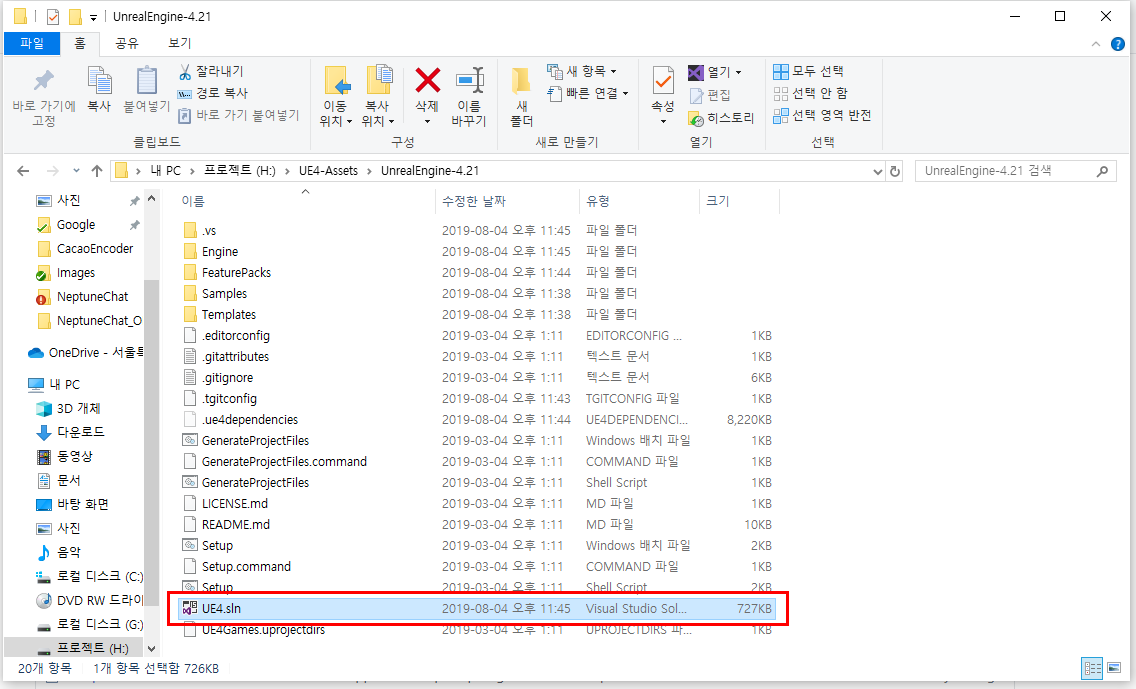Open Properties (속성) from the ribbon
This screenshot has width=1136, height=689.
(663, 94)
